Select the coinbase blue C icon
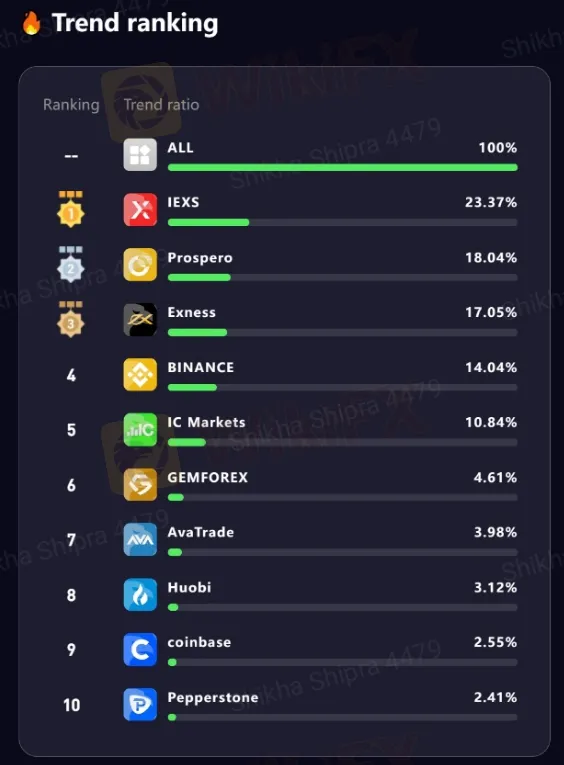Viewport: 564px width, 765px height. [140, 650]
